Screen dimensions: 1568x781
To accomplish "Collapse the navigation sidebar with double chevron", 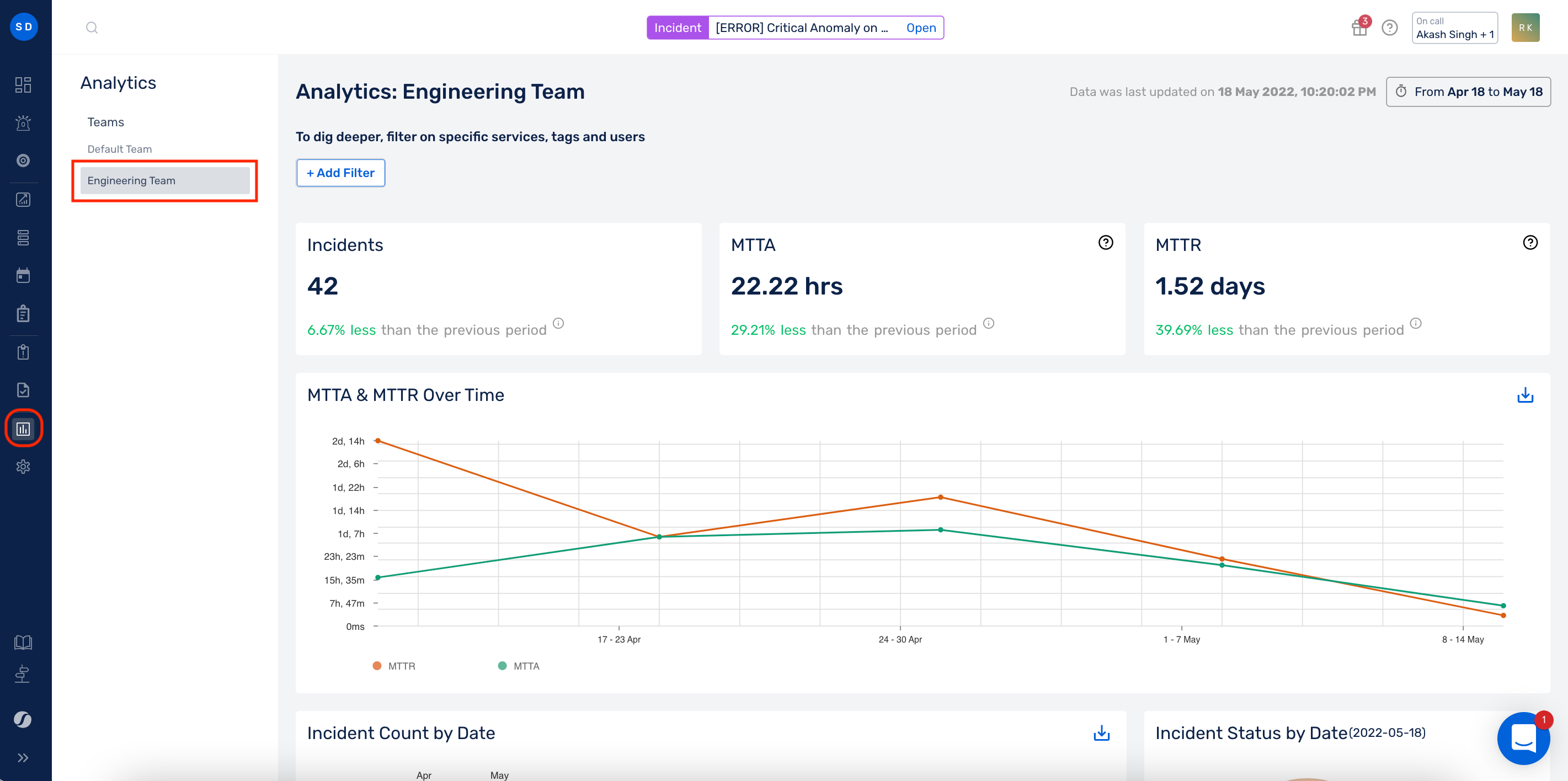I will (23, 757).
